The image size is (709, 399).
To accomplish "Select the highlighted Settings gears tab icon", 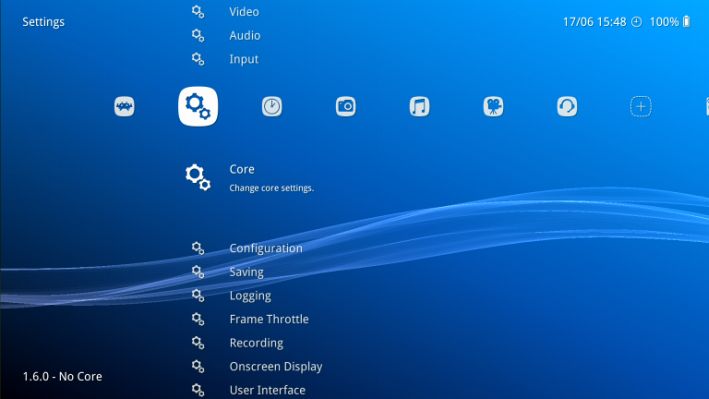I will point(198,106).
